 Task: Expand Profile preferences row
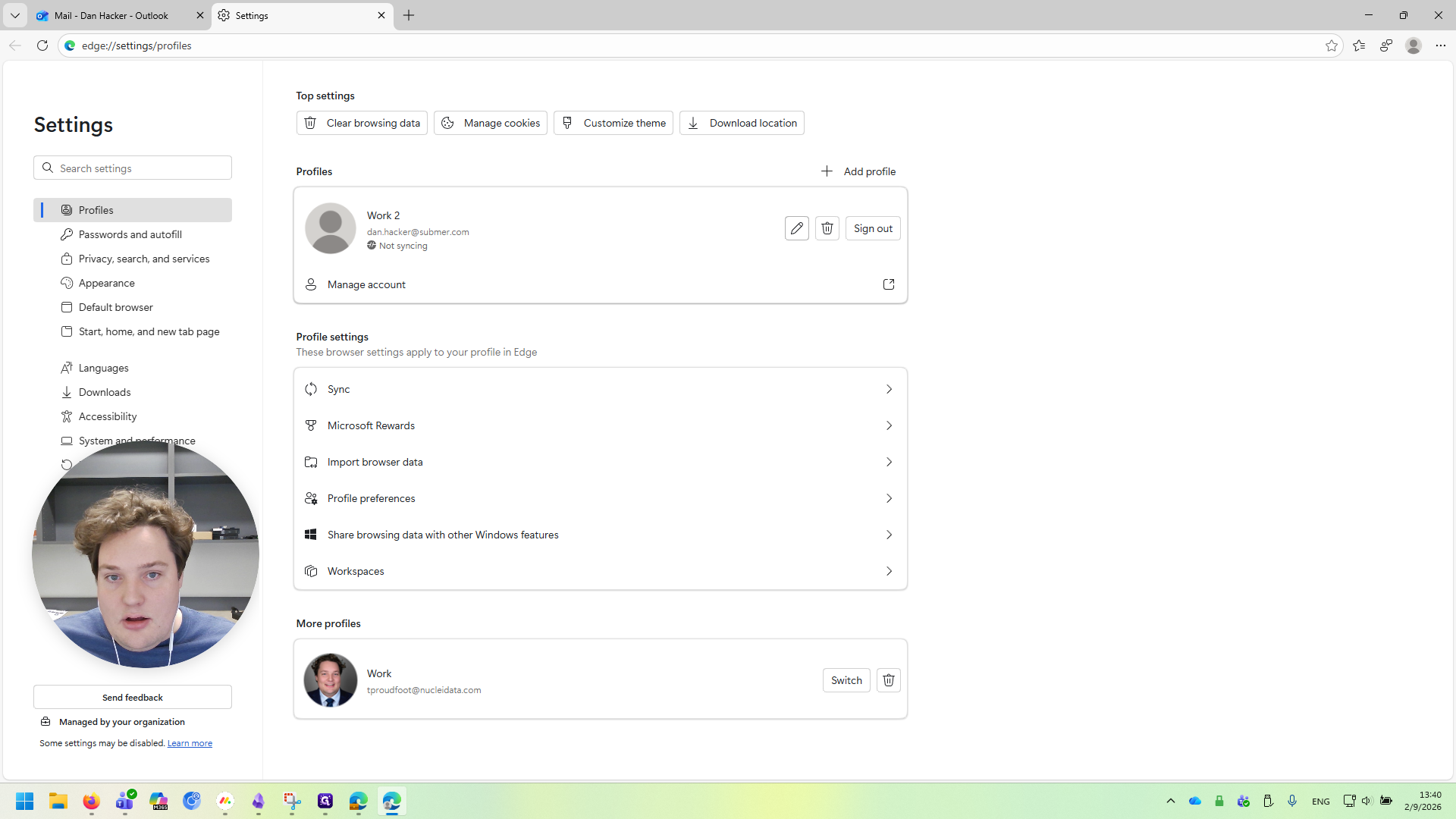point(601,498)
